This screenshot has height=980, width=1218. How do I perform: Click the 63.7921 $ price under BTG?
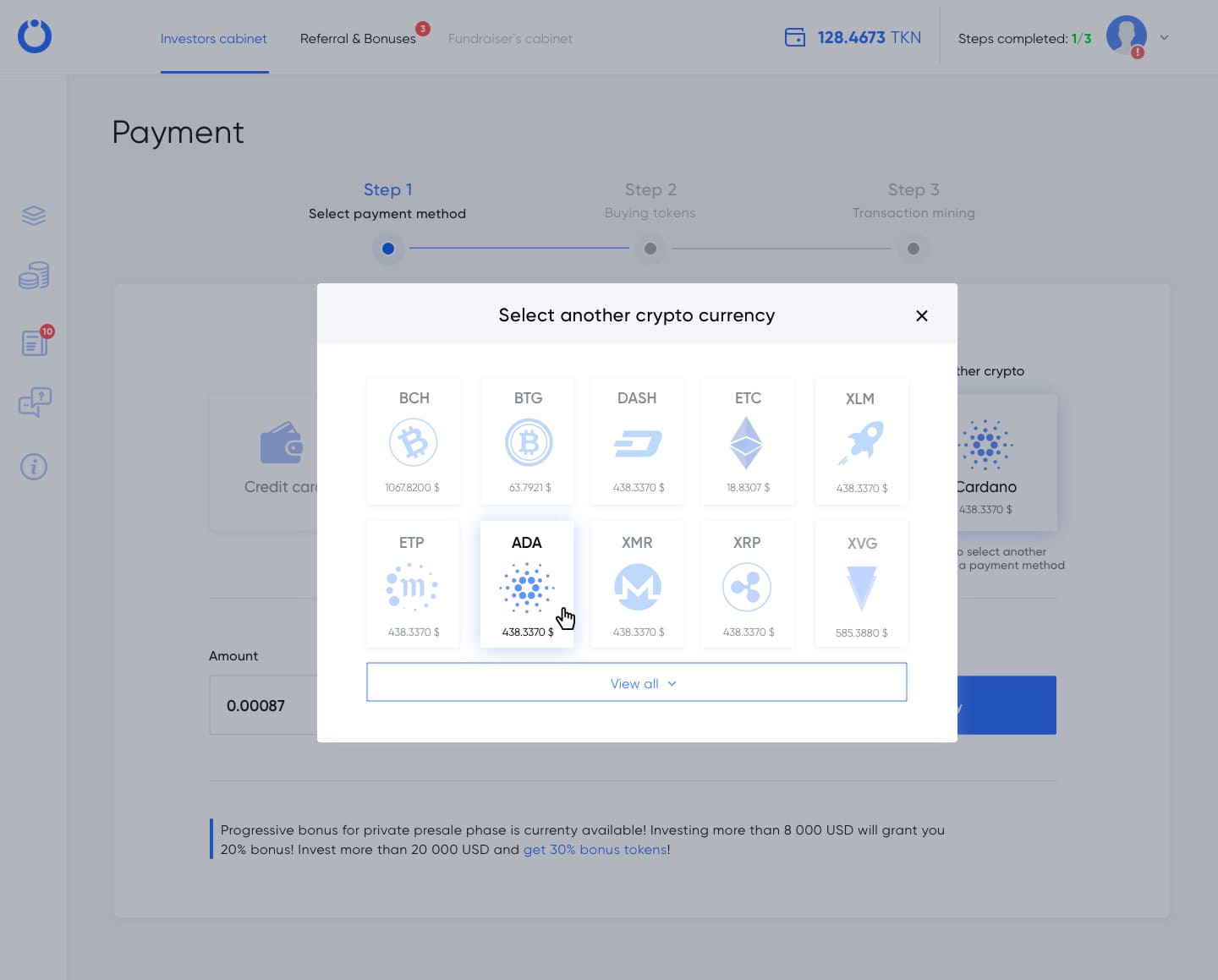(x=530, y=488)
